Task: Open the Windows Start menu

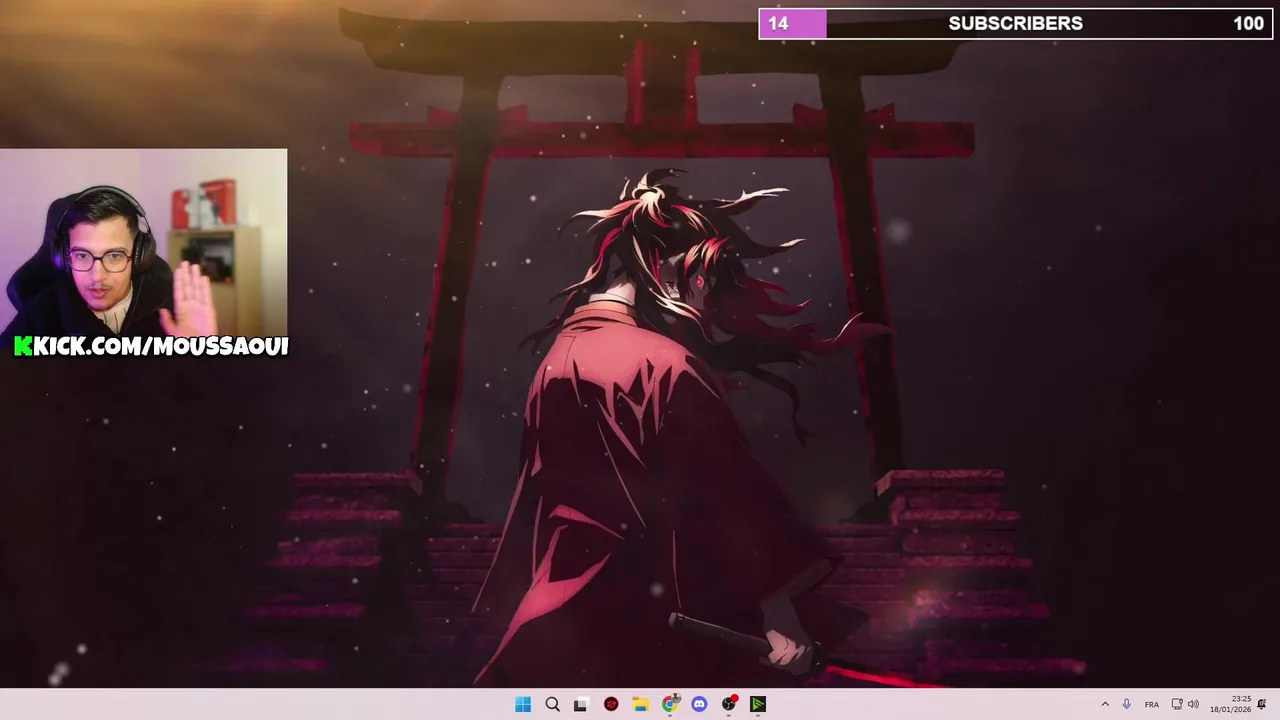Action: (x=523, y=704)
